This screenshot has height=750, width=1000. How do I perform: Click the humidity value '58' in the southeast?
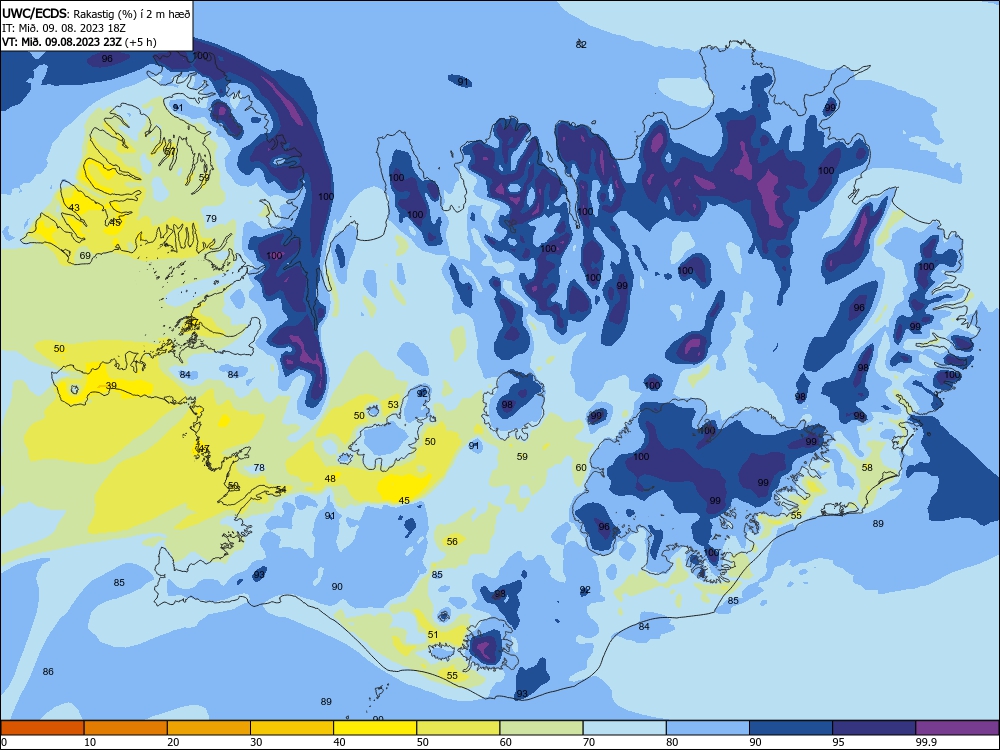click(x=867, y=467)
